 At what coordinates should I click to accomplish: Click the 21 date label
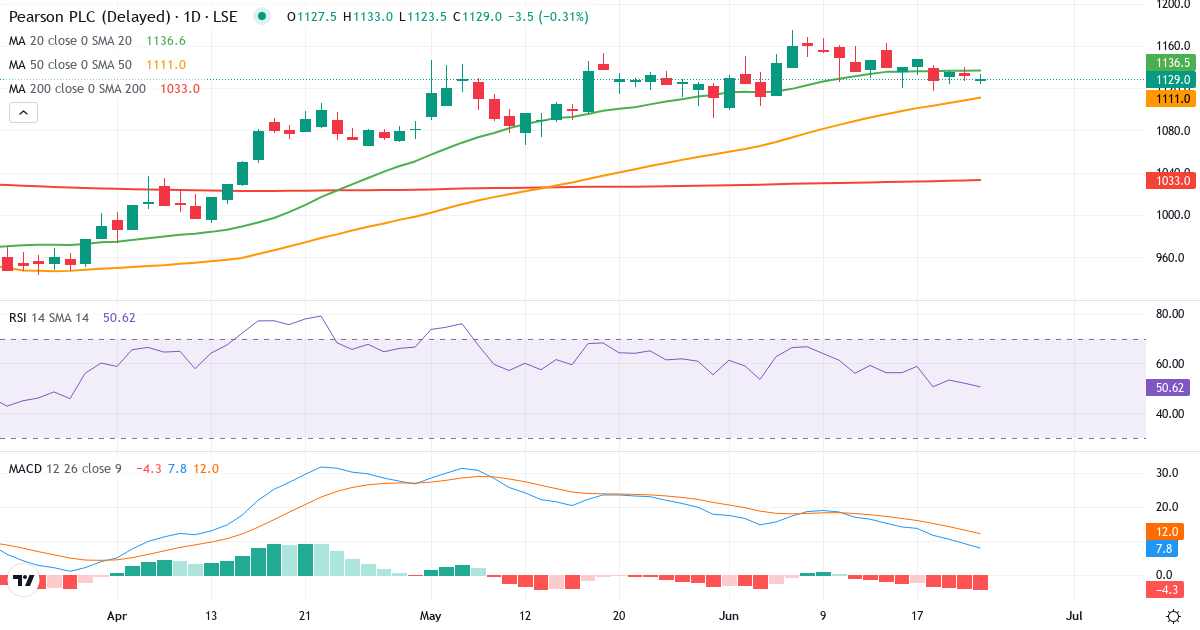coord(306,616)
